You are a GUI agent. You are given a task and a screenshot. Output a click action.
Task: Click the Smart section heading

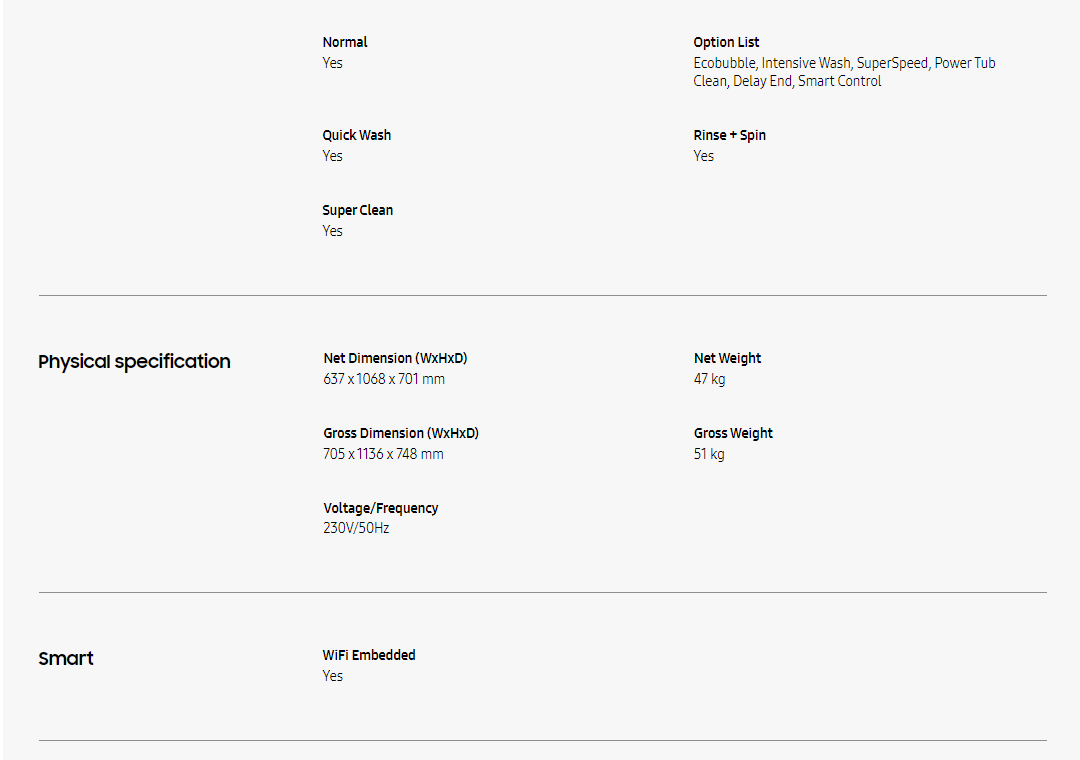[x=66, y=659]
